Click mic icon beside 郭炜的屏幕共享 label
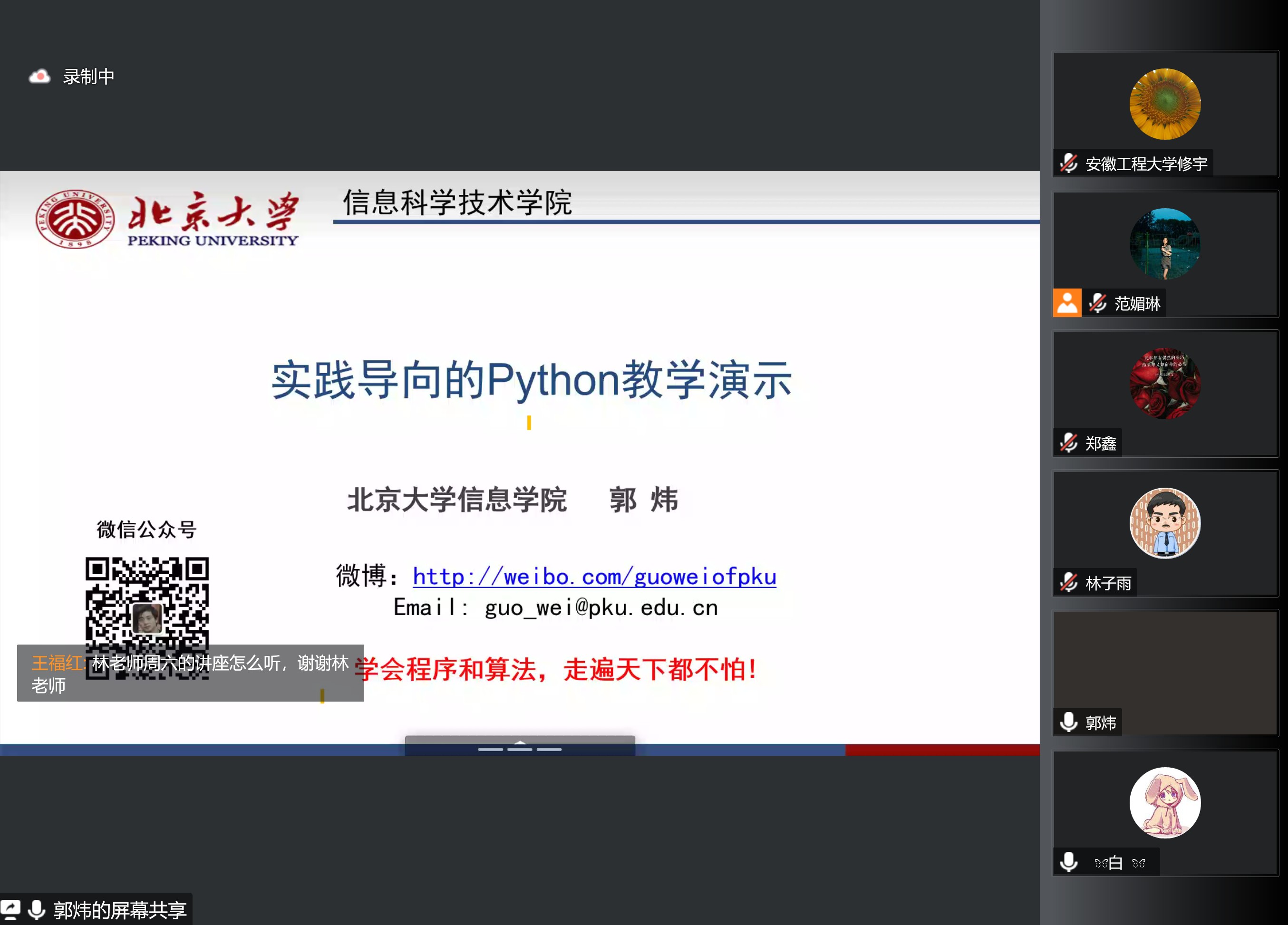 [37, 910]
